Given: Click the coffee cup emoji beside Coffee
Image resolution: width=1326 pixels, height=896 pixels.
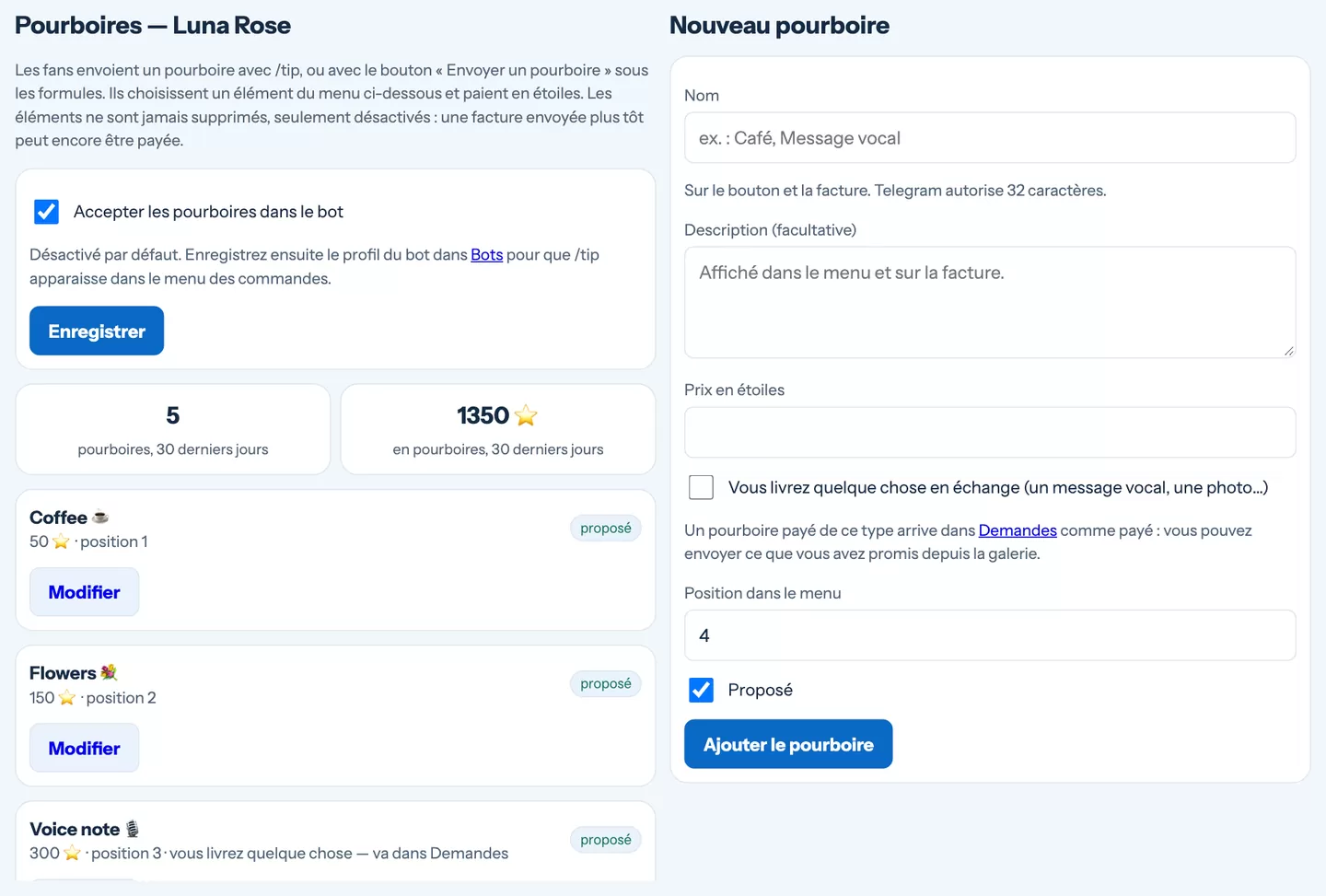Looking at the screenshot, I should (100, 517).
